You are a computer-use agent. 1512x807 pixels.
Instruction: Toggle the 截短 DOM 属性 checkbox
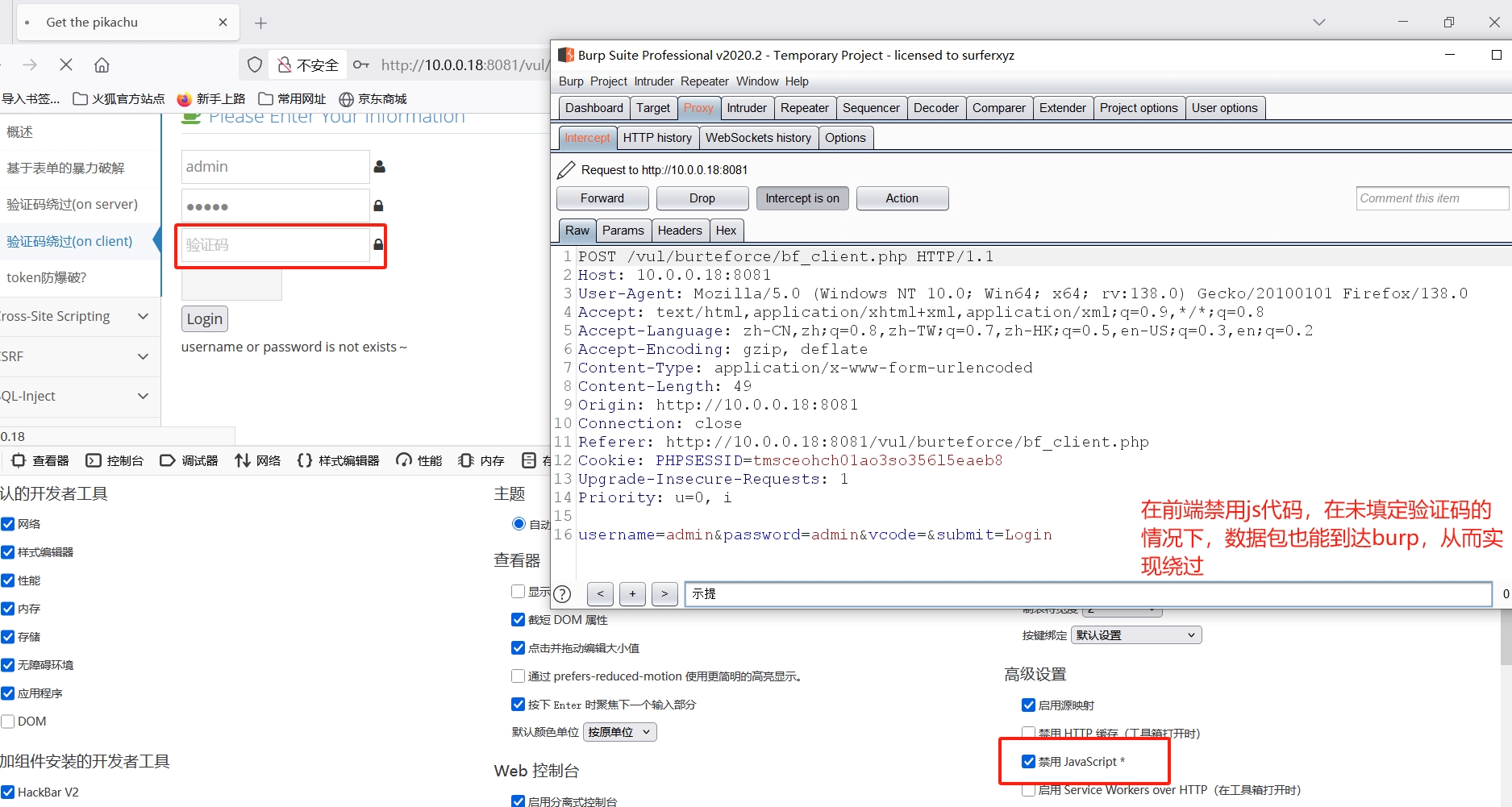tap(519, 620)
